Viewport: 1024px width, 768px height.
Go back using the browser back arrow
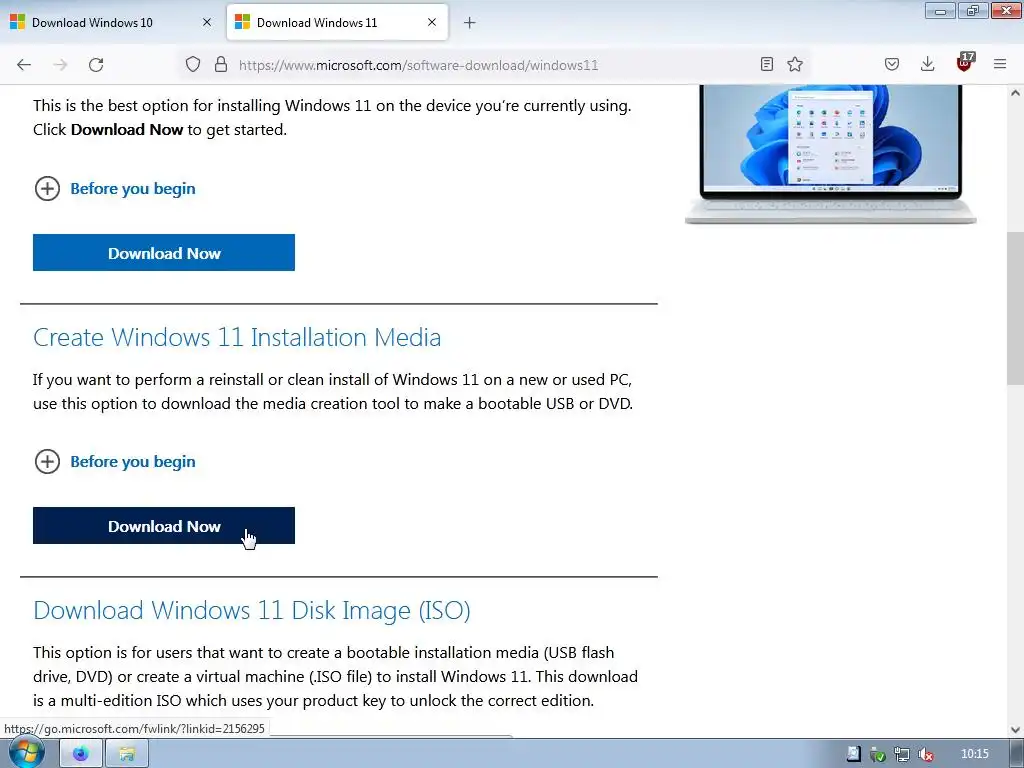pos(24,65)
